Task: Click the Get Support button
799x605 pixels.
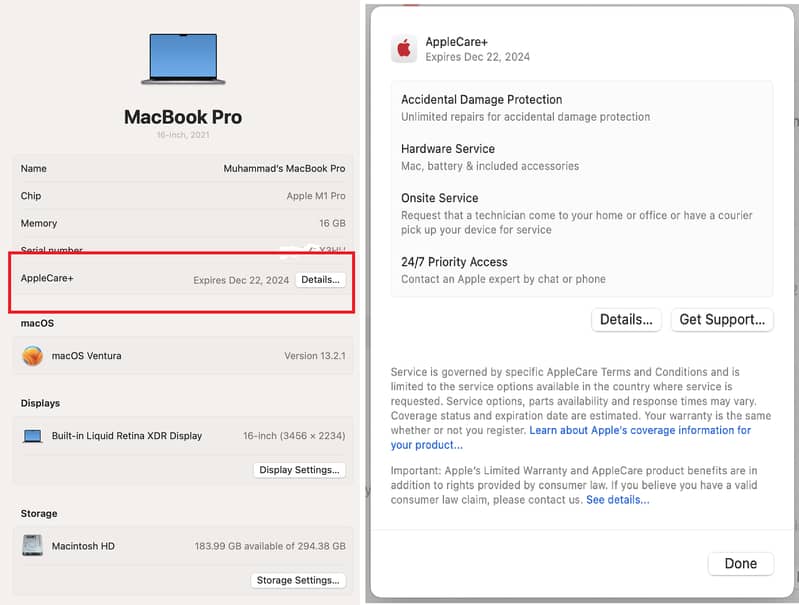Action: tap(721, 320)
